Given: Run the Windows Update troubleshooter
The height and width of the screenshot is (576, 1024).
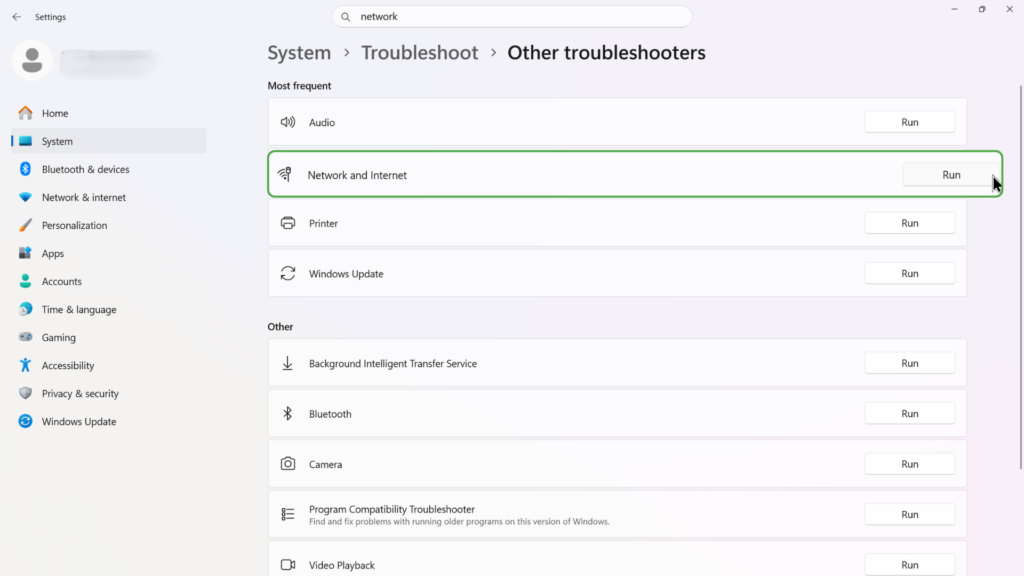Looking at the screenshot, I should click(x=910, y=273).
